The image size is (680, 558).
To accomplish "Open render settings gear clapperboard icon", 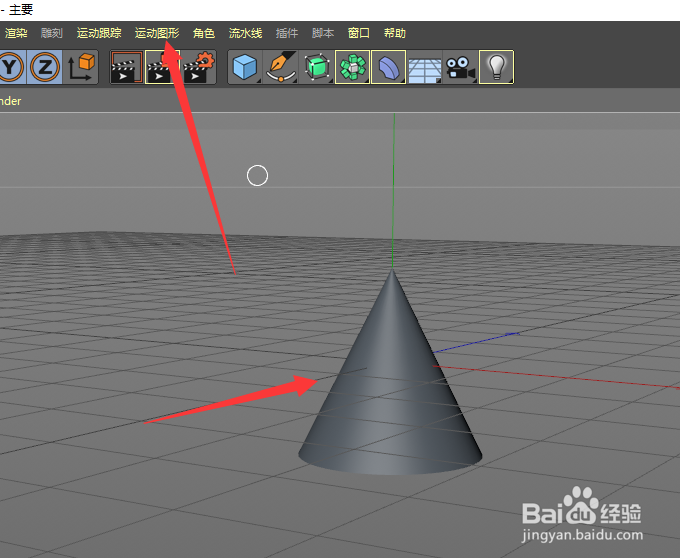I will (x=199, y=67).
